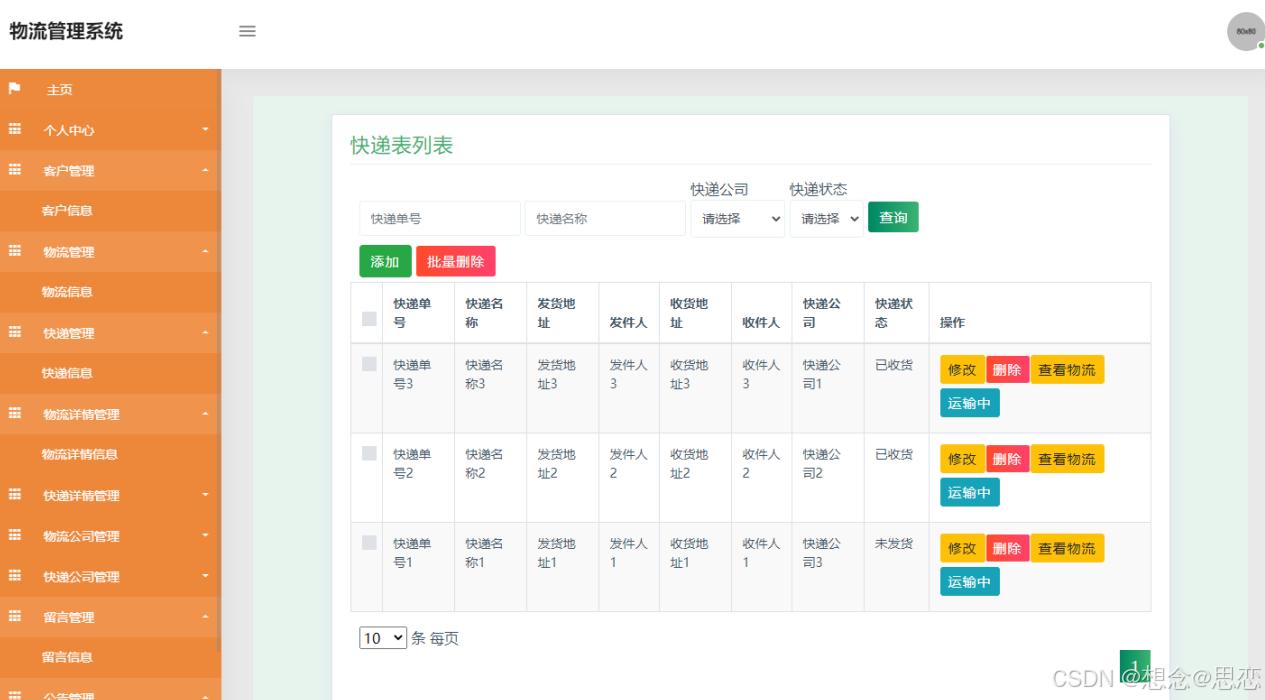Click 删除 for row 快递单号3
Viewport: 1265px width, 700px height.
pyautogui.click(x=1007, y=369)
